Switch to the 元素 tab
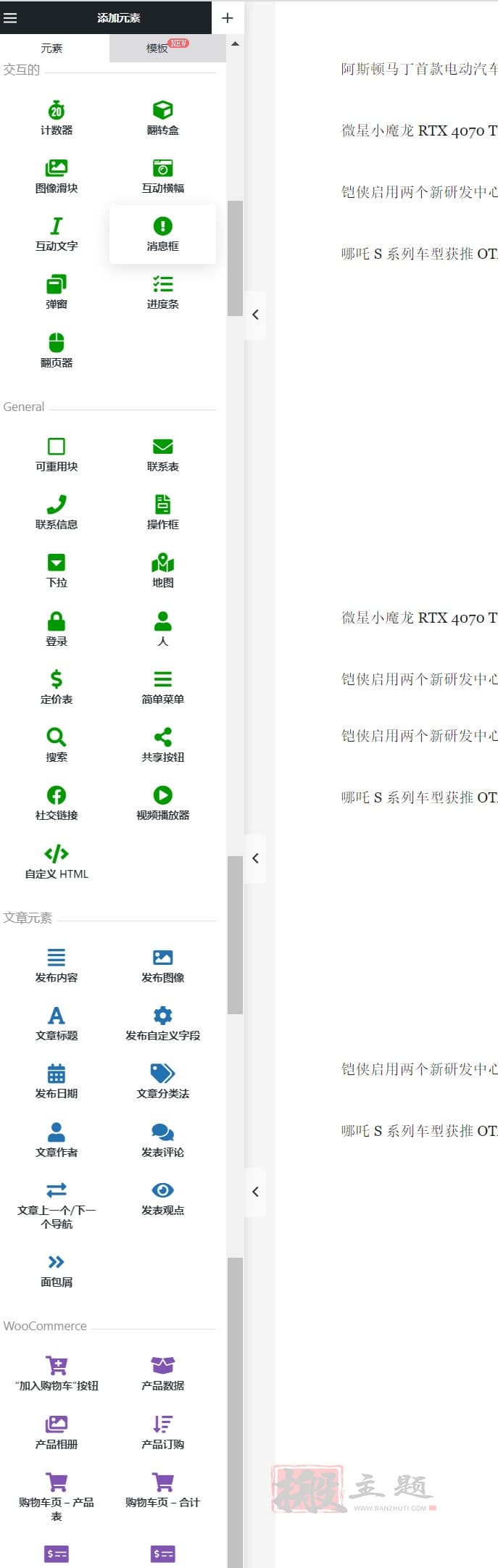 pos(51,48)
